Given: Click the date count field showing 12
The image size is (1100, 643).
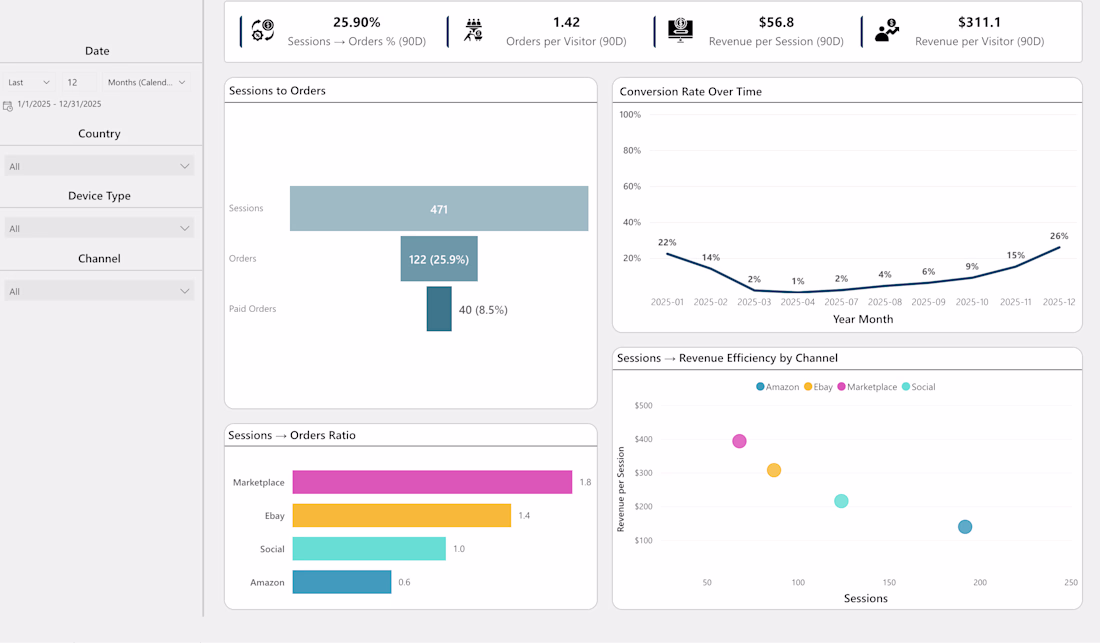Looking at the screenshot, I should click(x=79, y=82).
